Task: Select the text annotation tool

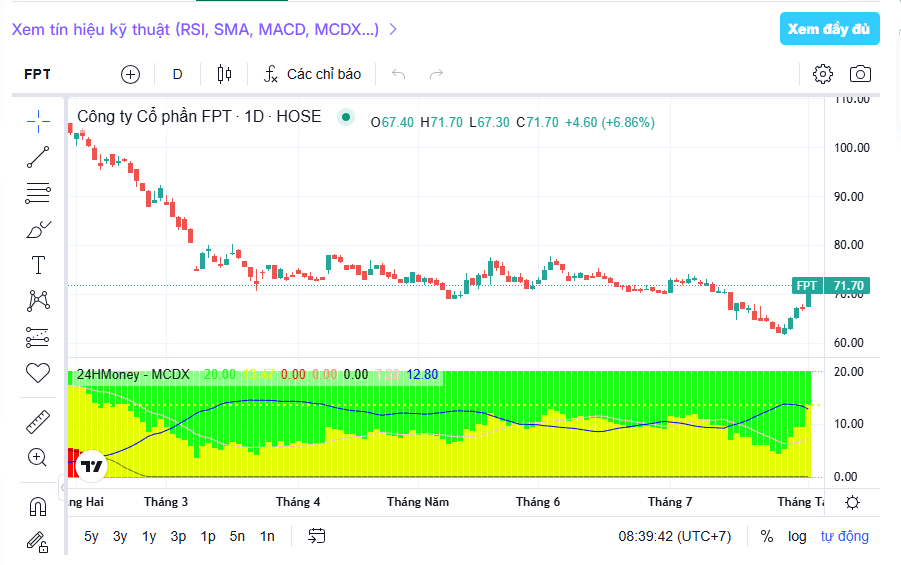Action: [x=38, y=265]
